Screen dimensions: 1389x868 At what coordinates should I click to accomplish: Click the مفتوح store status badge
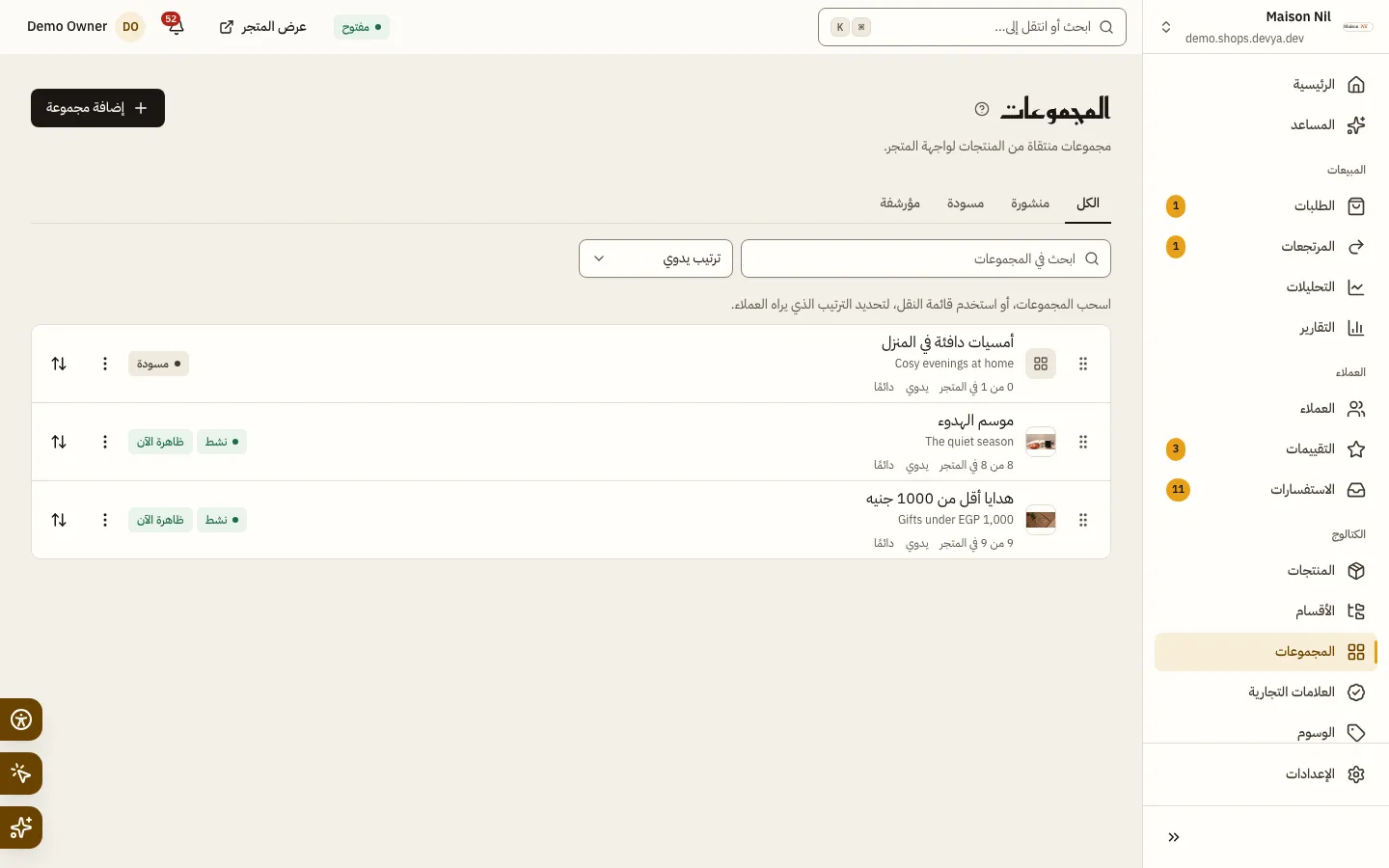pos(362,27)
